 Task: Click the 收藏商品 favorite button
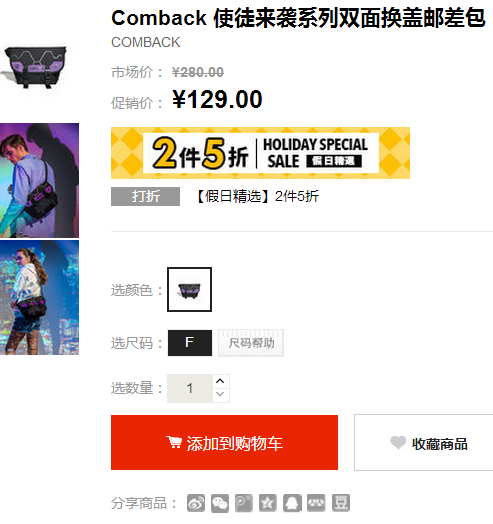423,442
